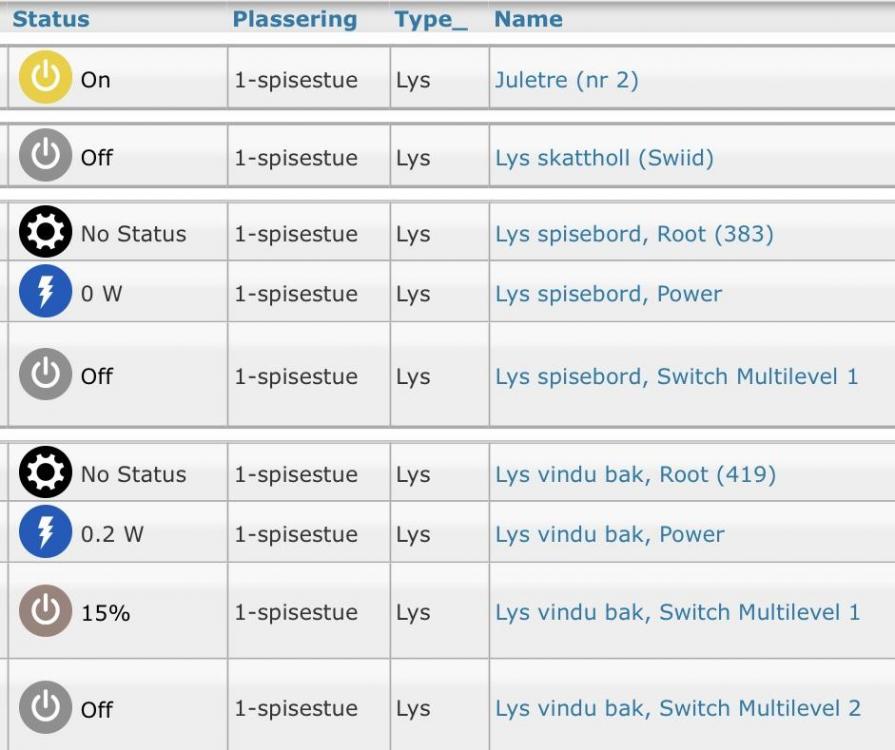Open the Lys skattholl (Swiid) link

pyautogui.click(x=604, y=157)
